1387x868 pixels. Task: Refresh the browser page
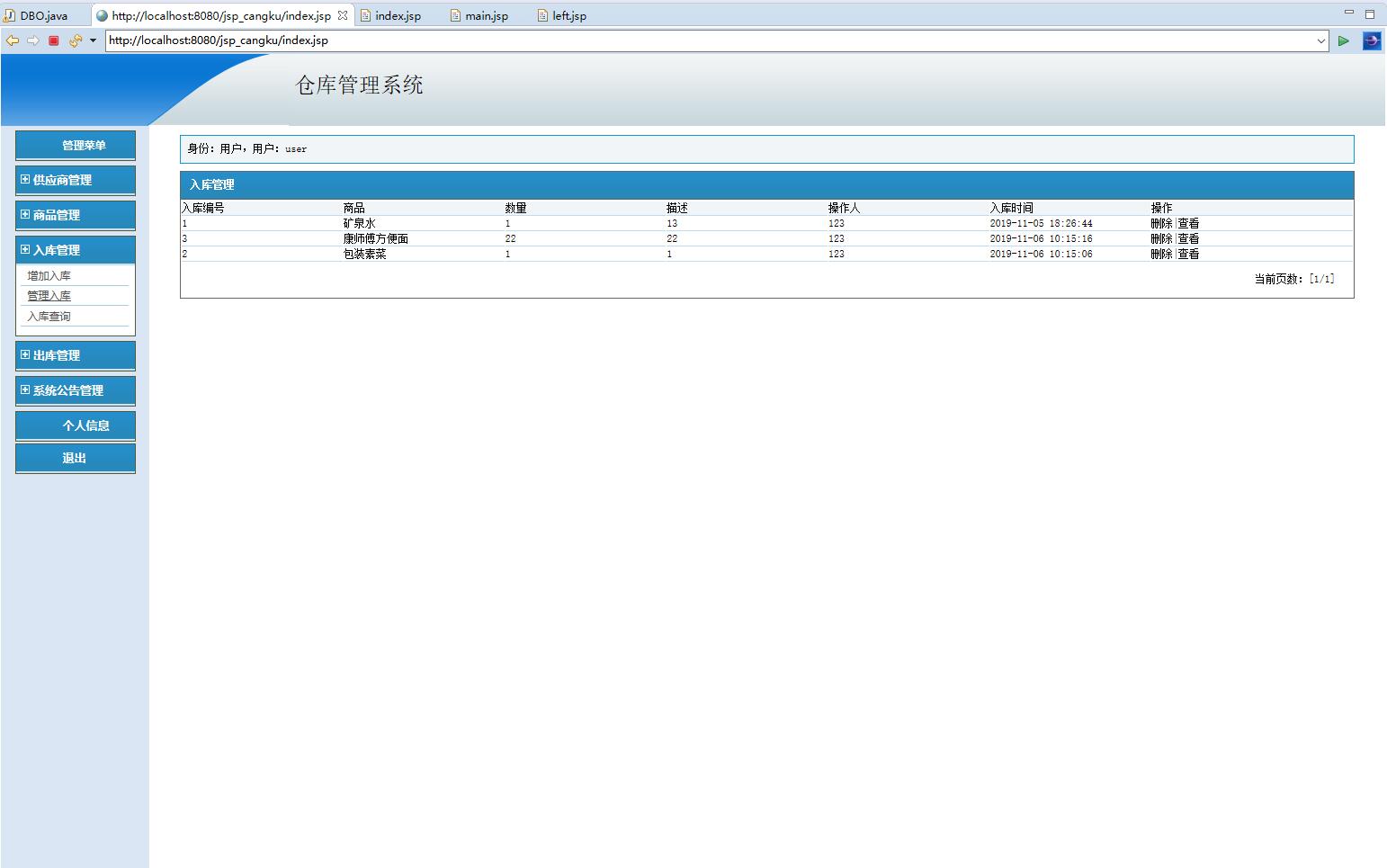pos(76,40)
